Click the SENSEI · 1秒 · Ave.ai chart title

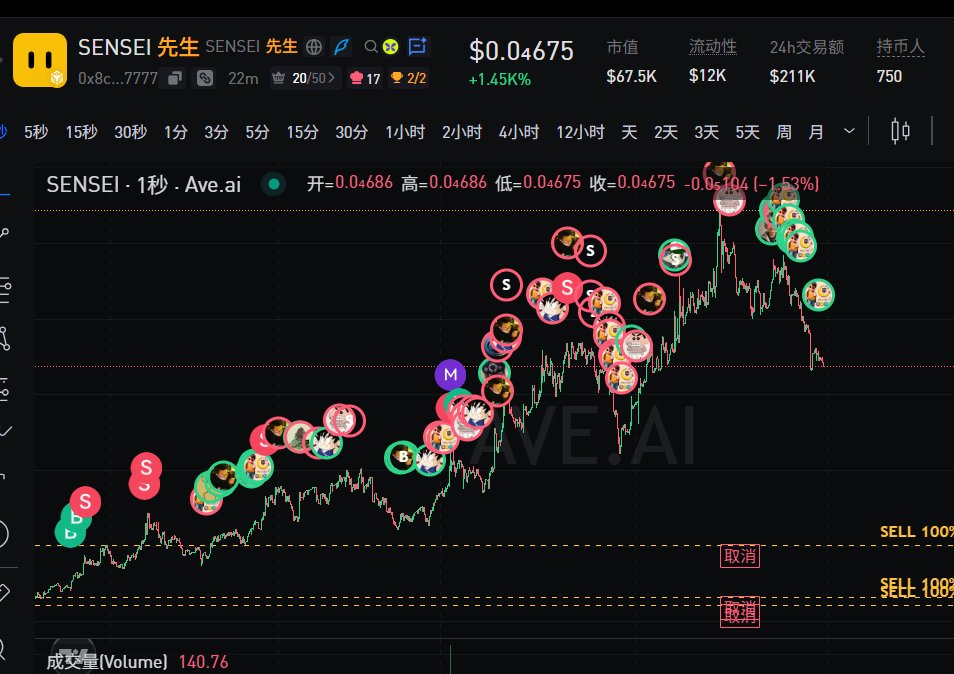coord(144,184)
